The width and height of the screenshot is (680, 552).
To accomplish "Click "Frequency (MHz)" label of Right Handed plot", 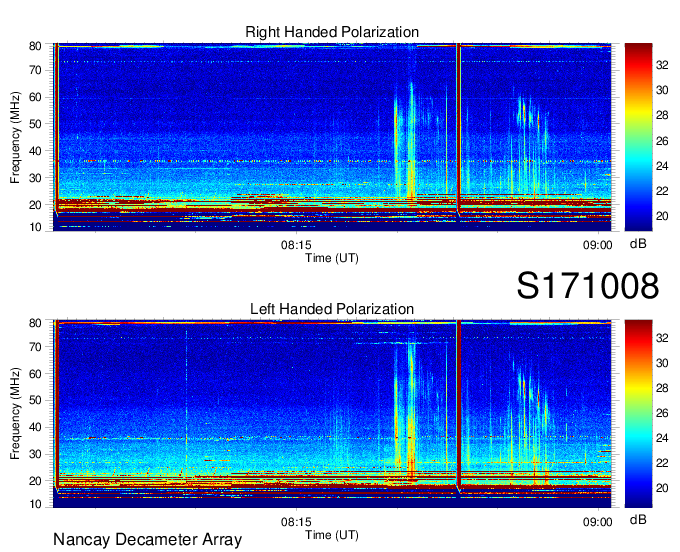I will pyautogui.click(x=15, y=137).
